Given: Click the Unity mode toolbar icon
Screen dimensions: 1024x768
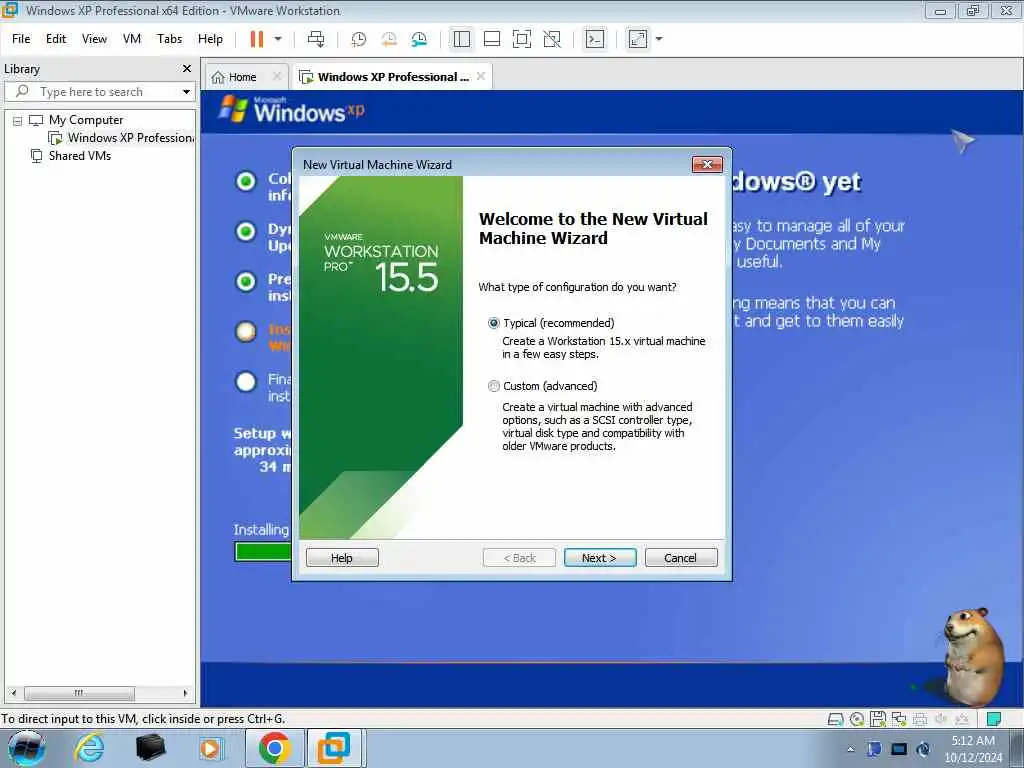Looking at the screenshot, I should [x=552, y=39].
